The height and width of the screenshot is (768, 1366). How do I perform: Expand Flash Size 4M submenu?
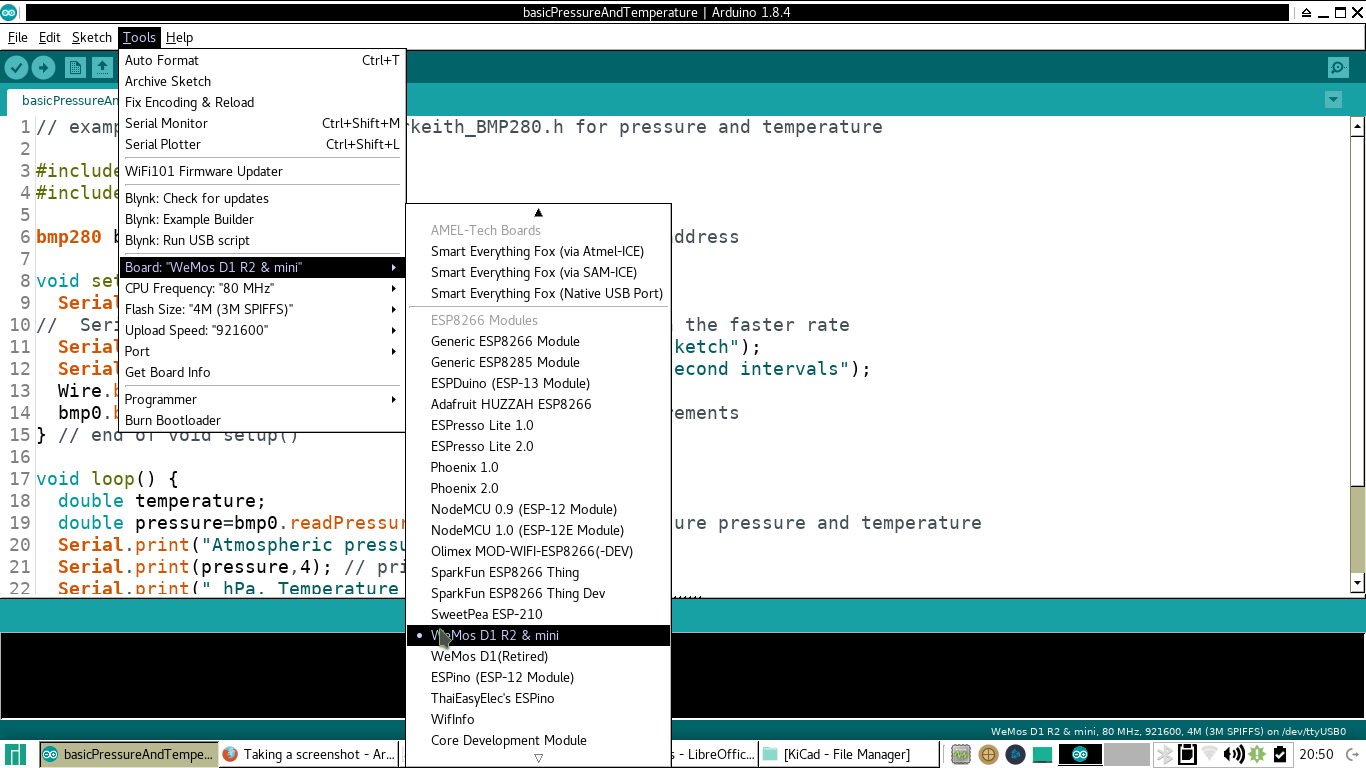click(262, 309)
